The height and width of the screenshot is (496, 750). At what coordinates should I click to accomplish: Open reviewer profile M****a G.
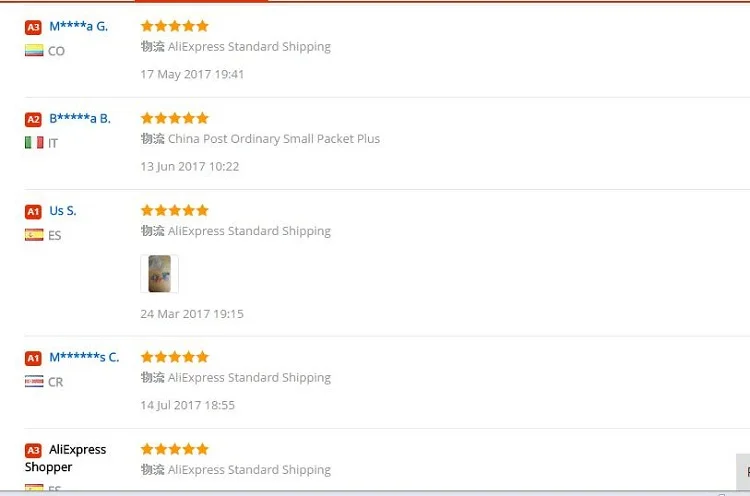tap(78, 26)
